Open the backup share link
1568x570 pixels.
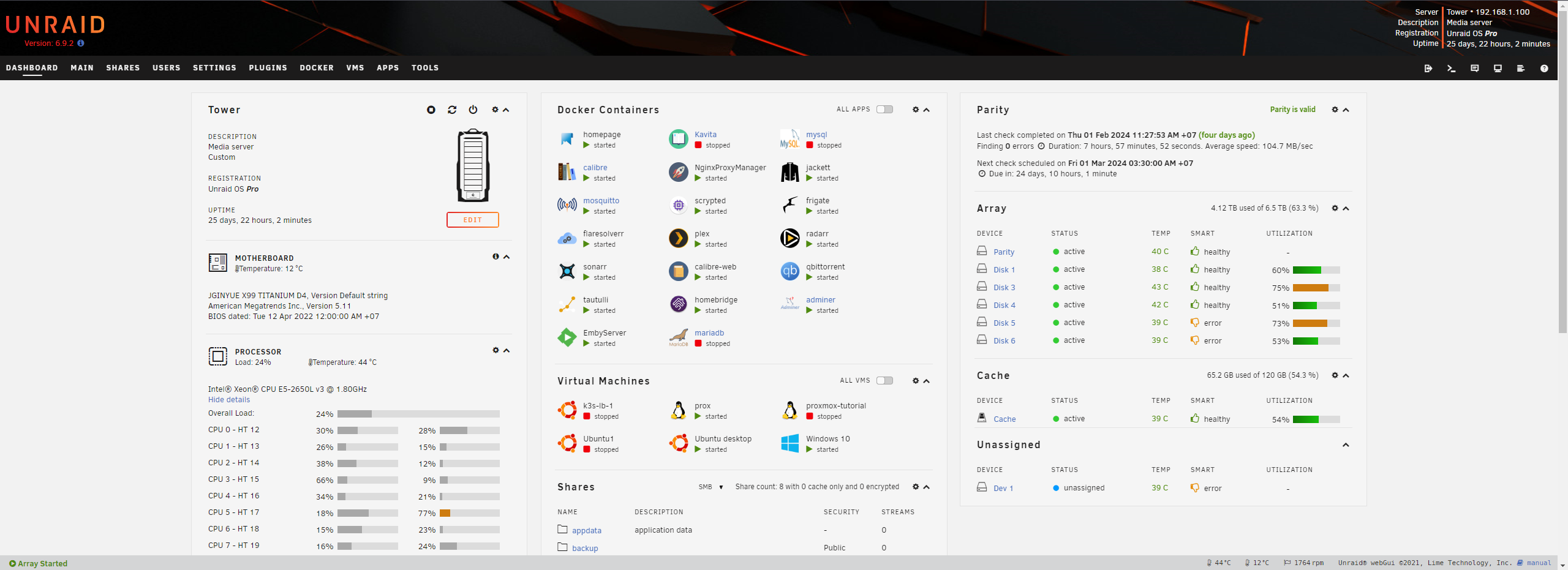585,549
